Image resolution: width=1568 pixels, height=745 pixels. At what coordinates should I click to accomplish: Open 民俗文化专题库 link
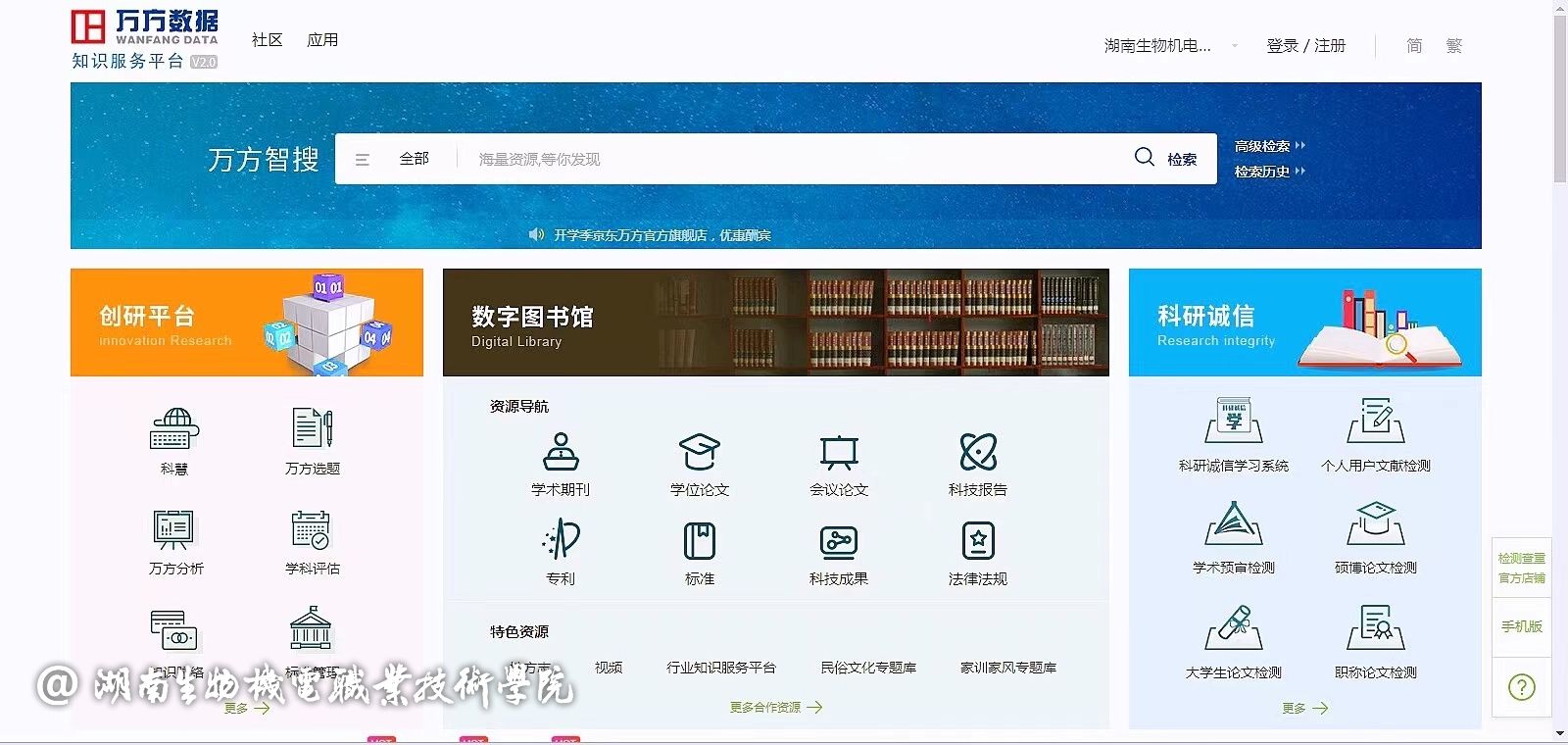868,668
